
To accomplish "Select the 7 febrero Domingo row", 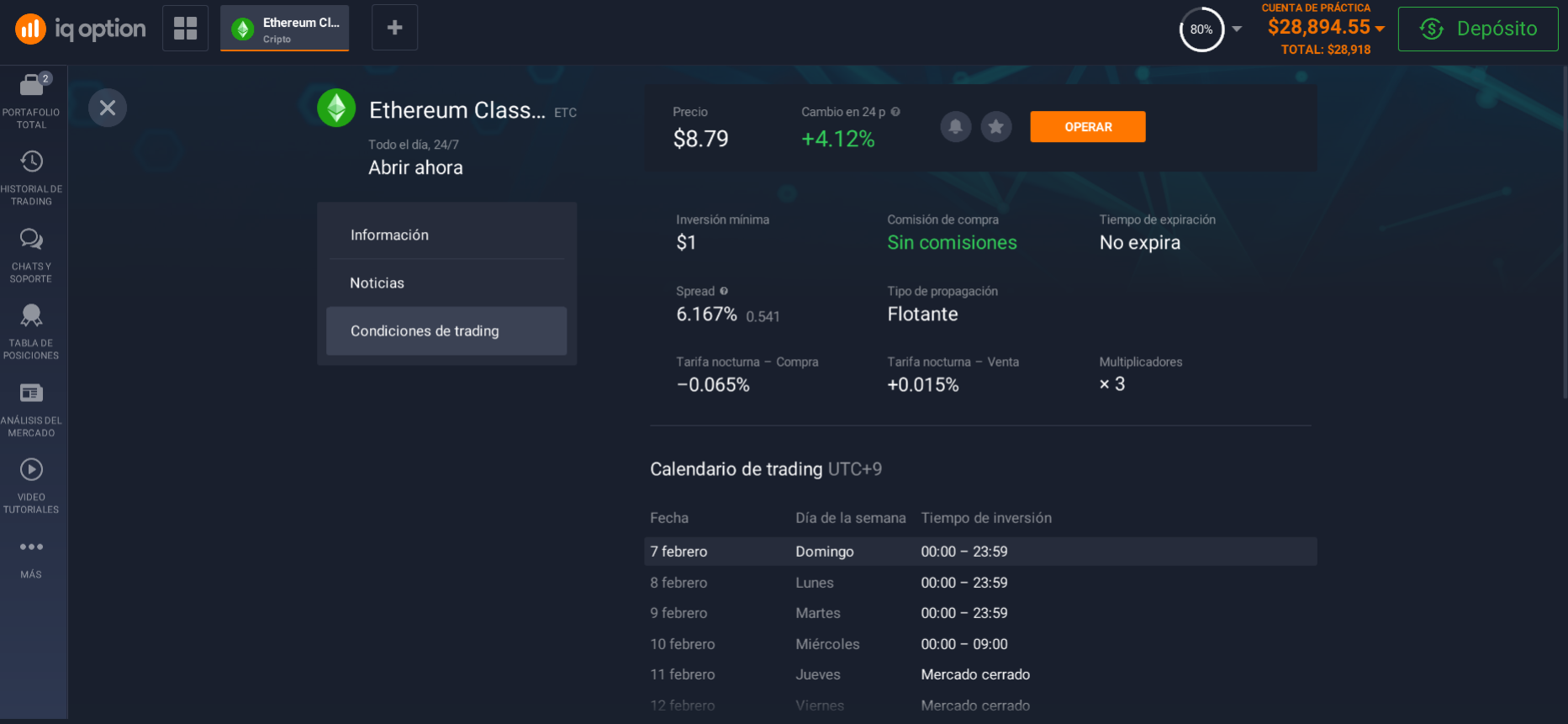I will pos(980,552).
